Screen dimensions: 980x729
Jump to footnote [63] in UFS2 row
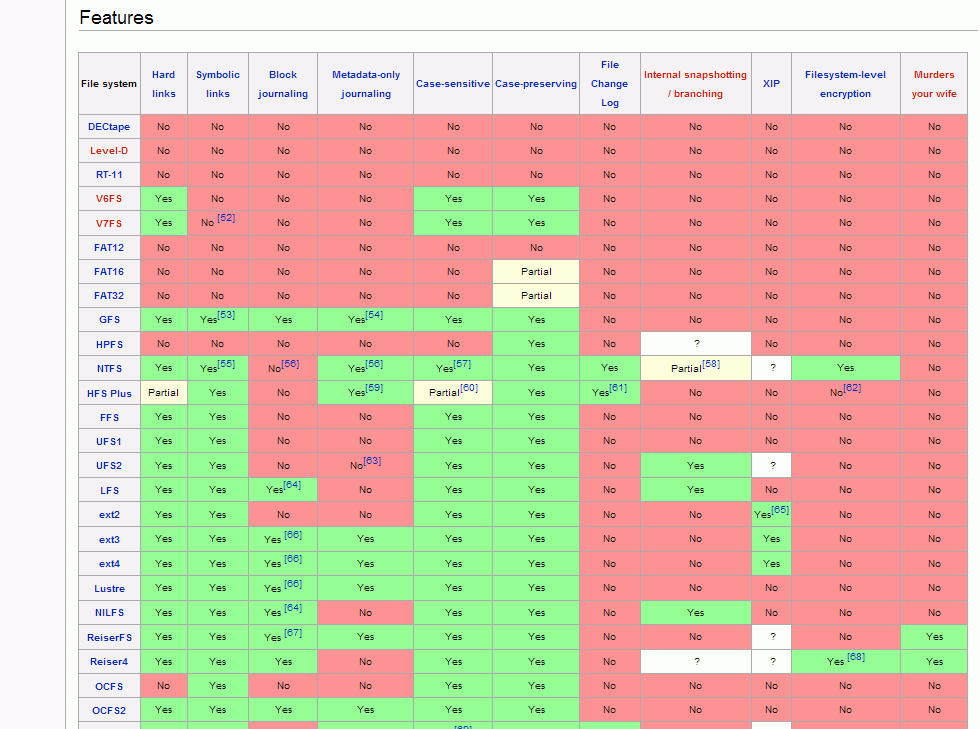[x=372, y=461]
